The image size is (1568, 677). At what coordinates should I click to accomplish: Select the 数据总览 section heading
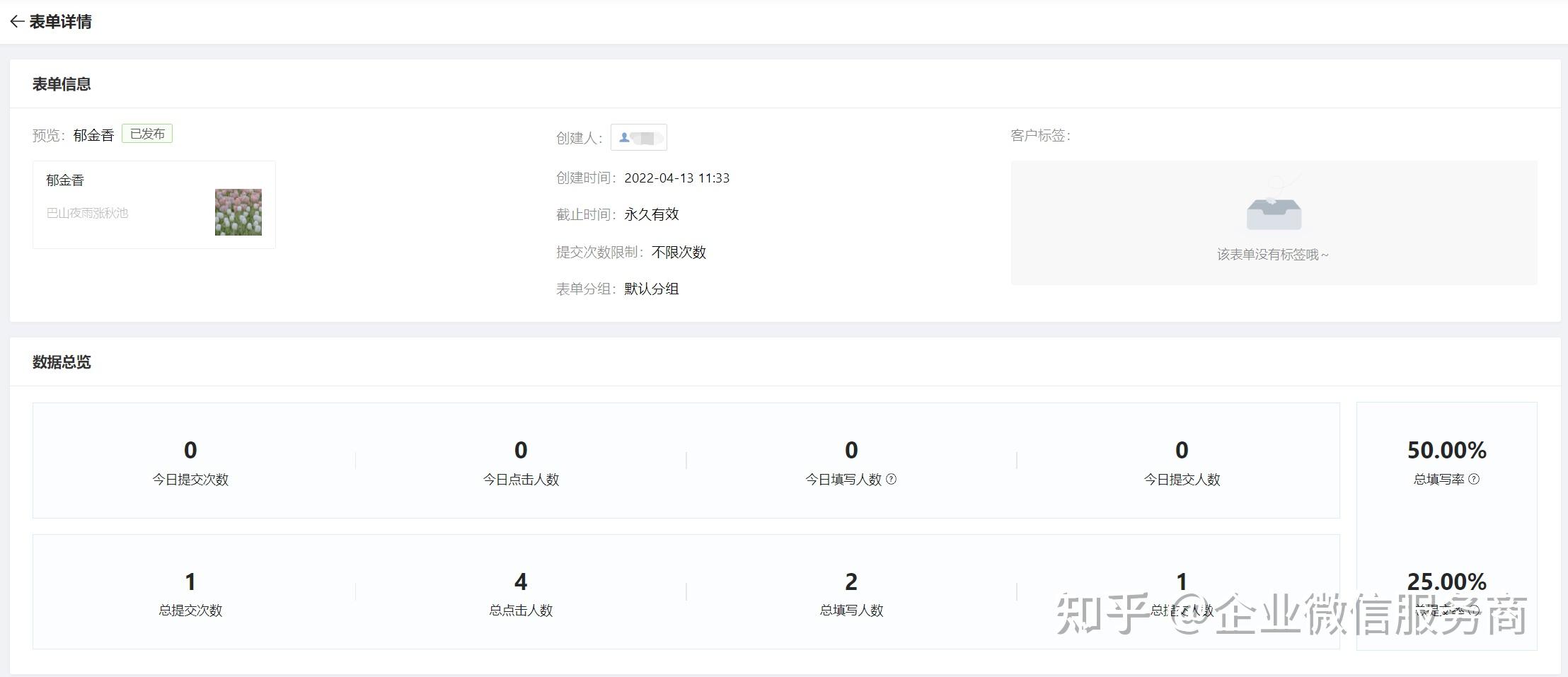62,362
